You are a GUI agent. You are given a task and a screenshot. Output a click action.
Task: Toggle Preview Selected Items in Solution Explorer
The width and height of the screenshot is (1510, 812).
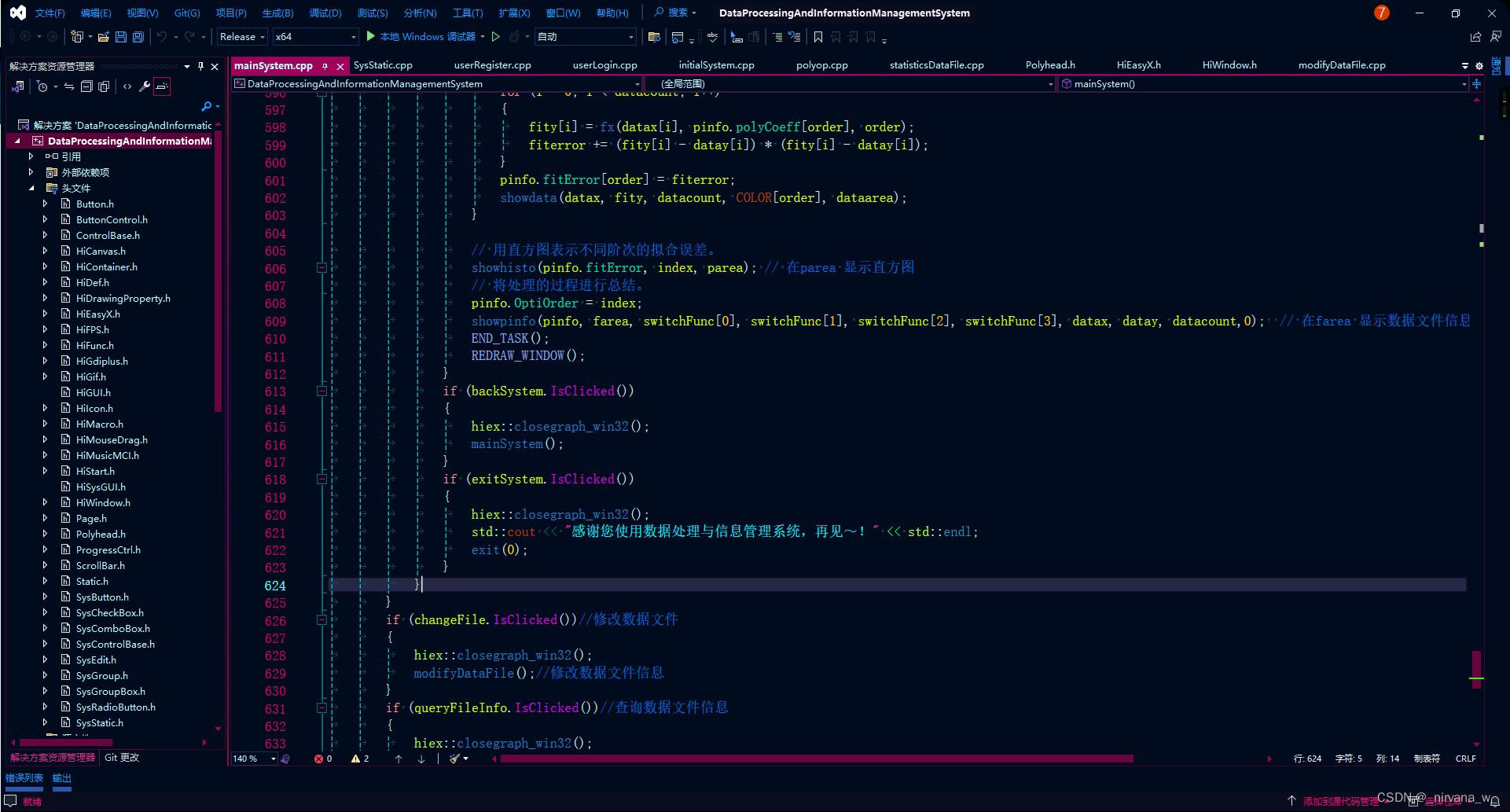pyautogui.click(x=162, y=86)
